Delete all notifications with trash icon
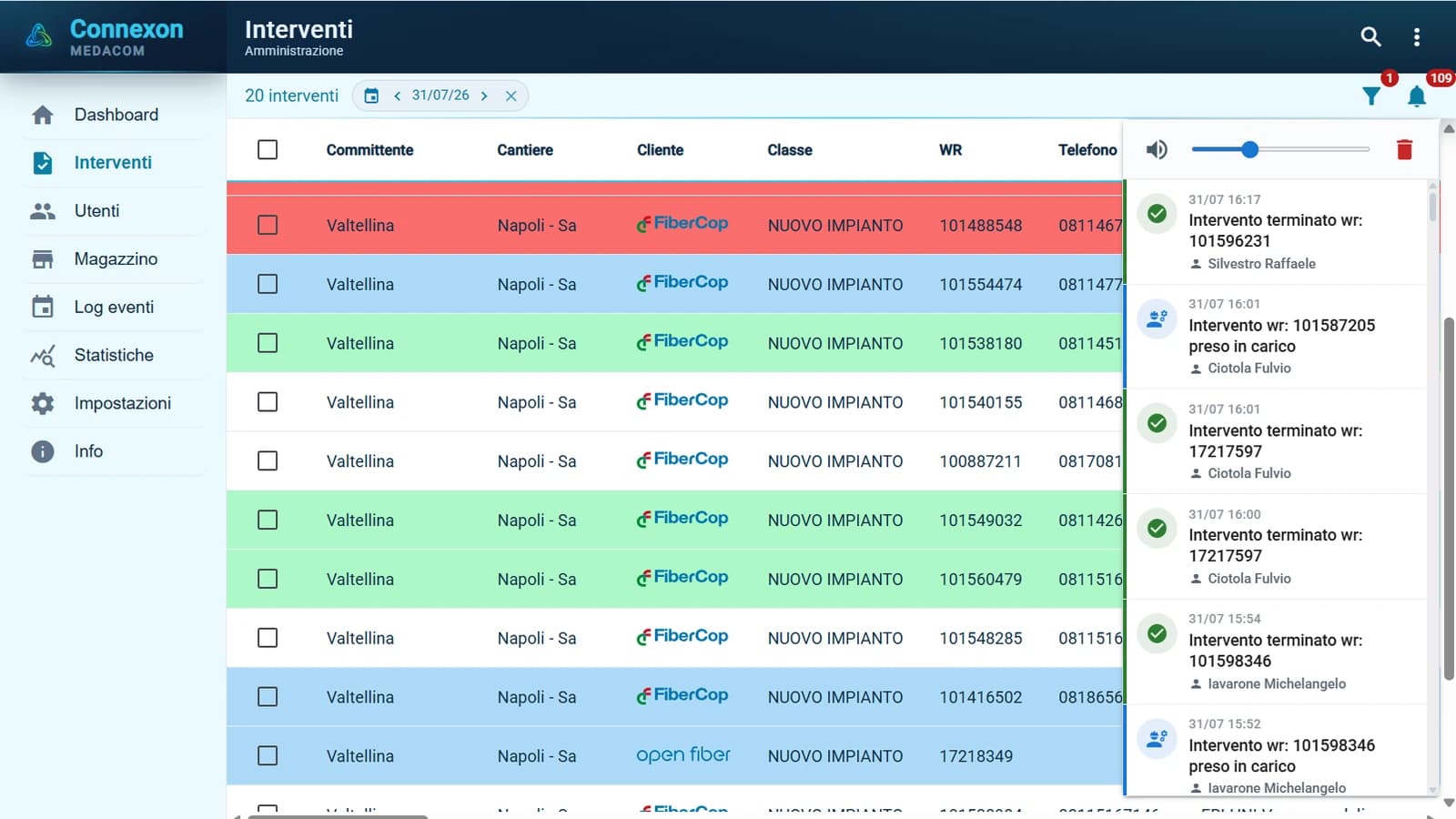The image size is (1456, 819). tap(1404, 149)
